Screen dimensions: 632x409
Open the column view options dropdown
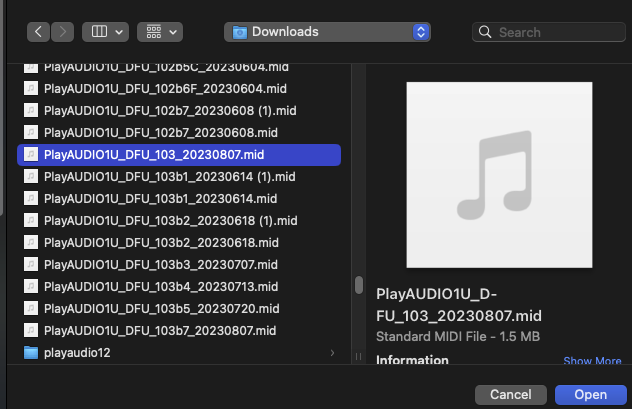106,32
